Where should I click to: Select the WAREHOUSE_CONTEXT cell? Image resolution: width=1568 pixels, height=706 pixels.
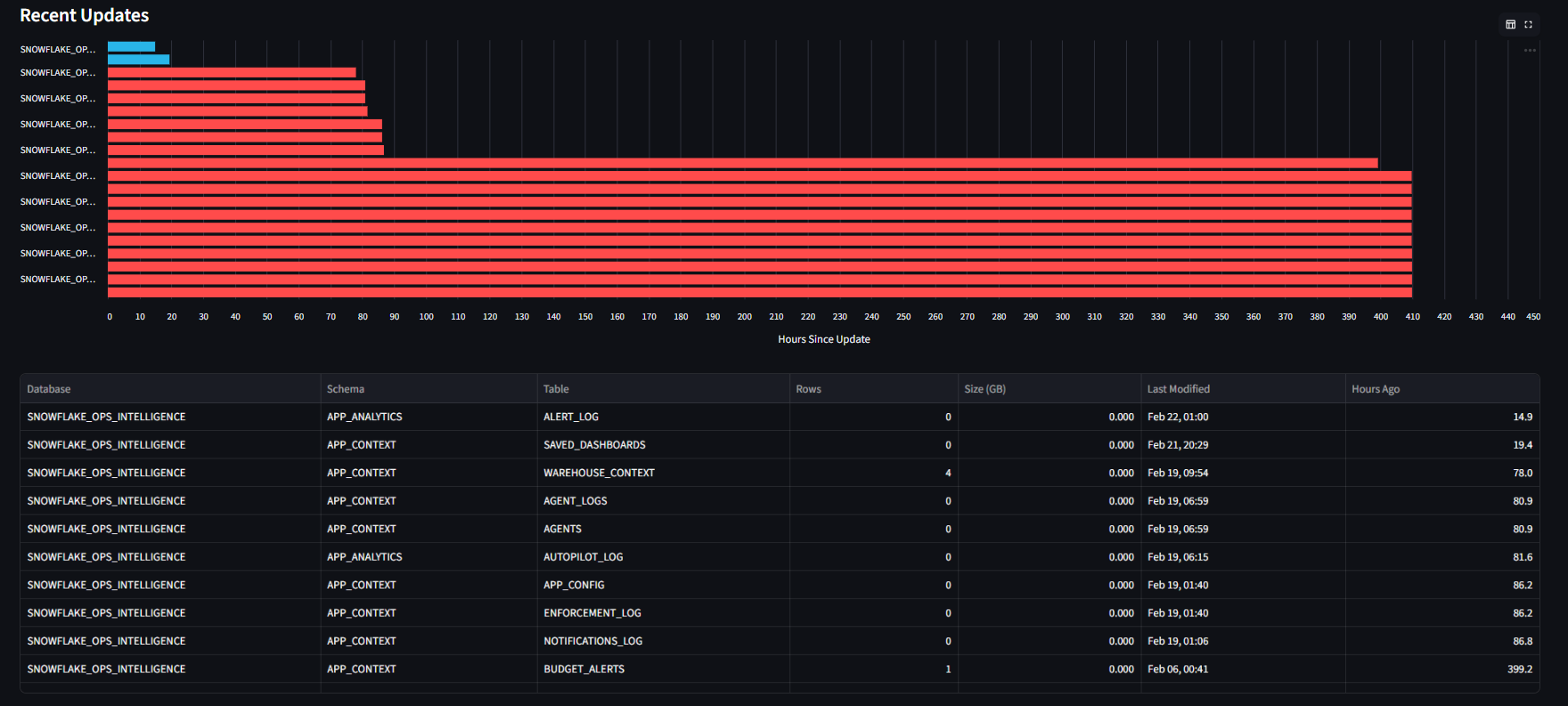coord(663,473)
